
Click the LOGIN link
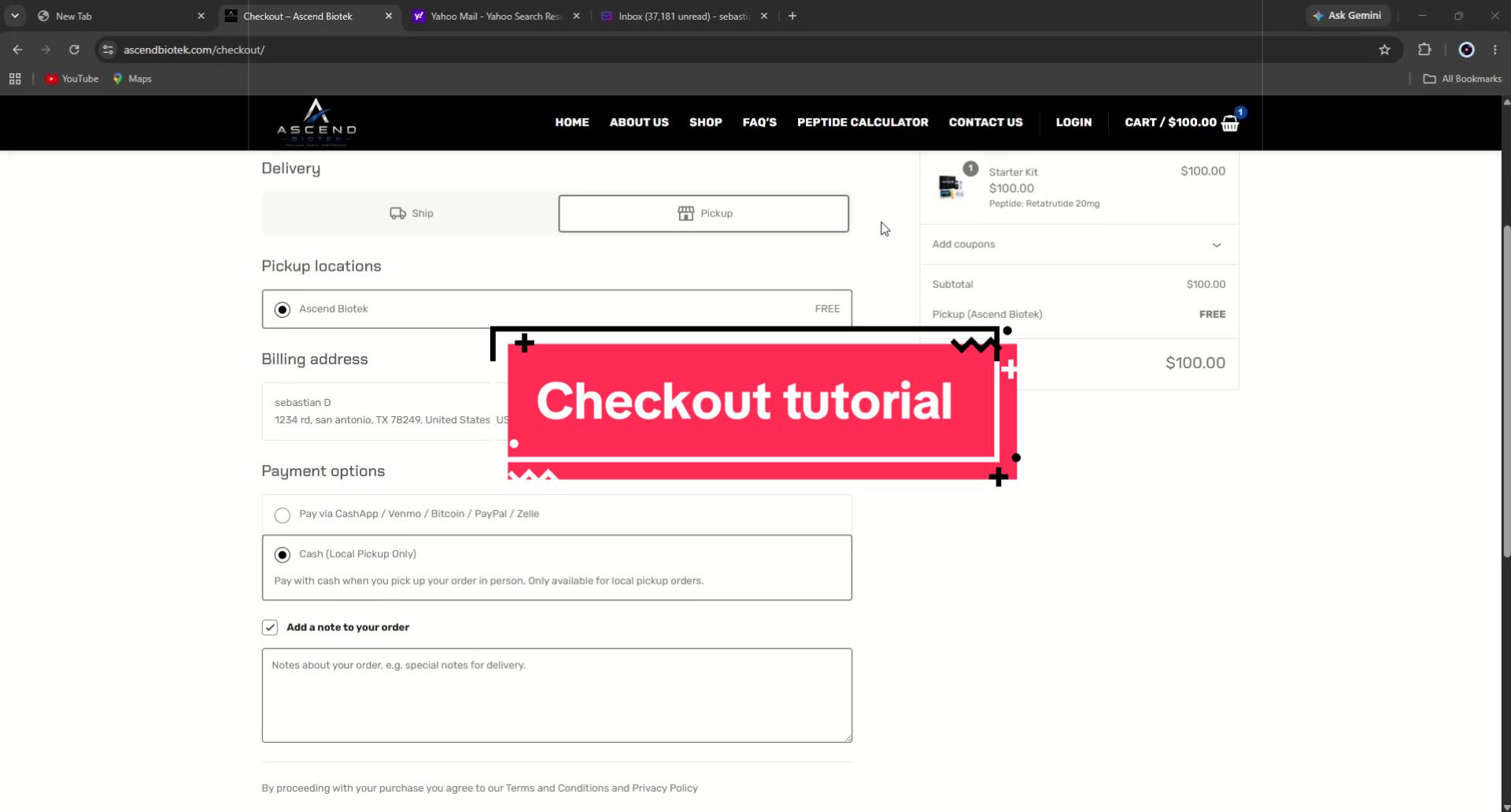1073,123
